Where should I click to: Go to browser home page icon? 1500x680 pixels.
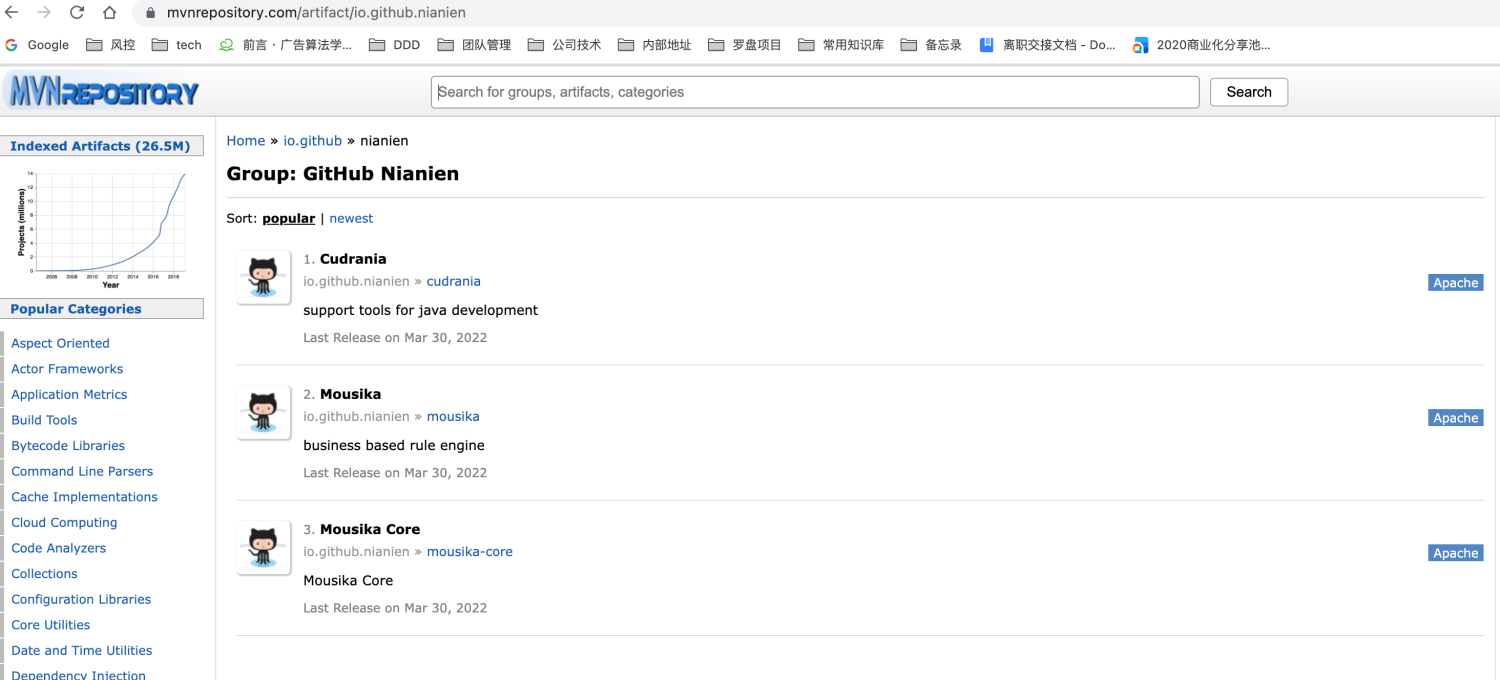pyautogui.click(x=110, y=13)
